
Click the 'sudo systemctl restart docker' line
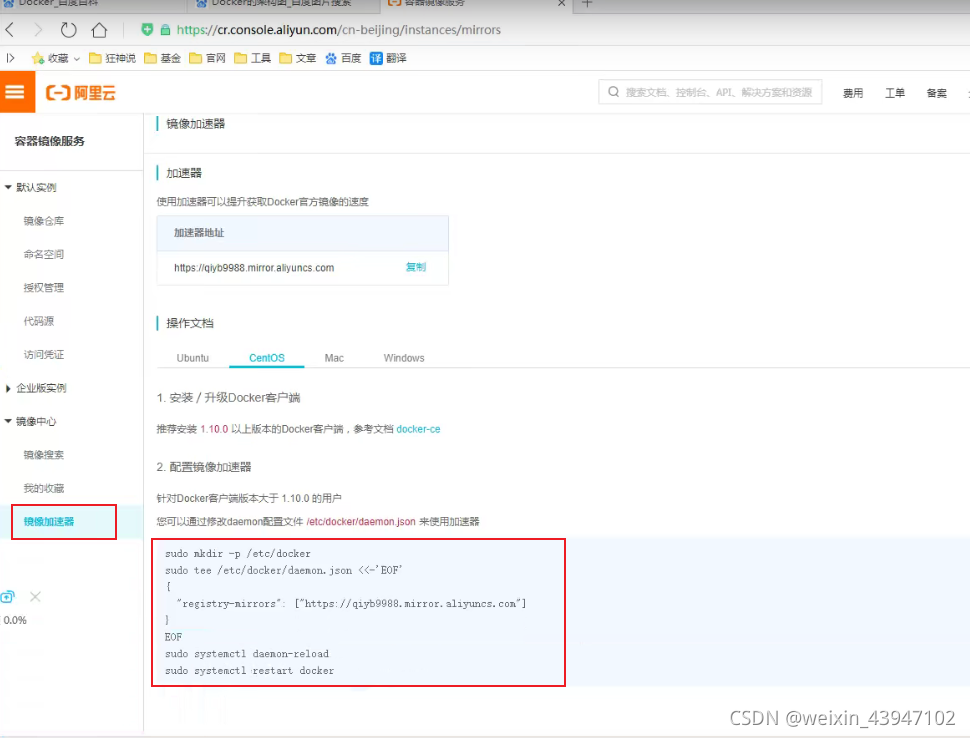pos(249,671)
